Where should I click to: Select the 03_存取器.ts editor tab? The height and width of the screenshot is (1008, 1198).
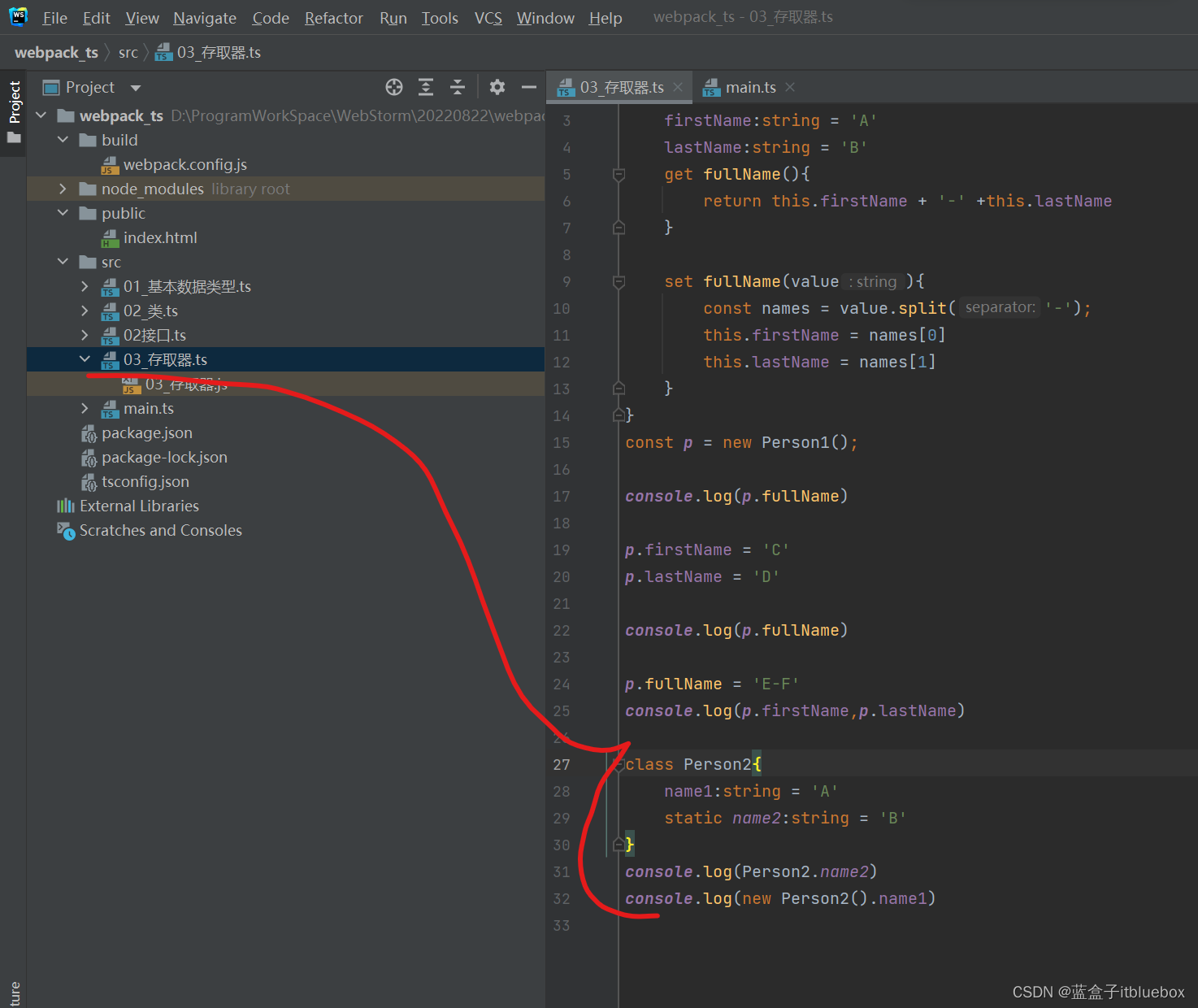coord(621,87)
